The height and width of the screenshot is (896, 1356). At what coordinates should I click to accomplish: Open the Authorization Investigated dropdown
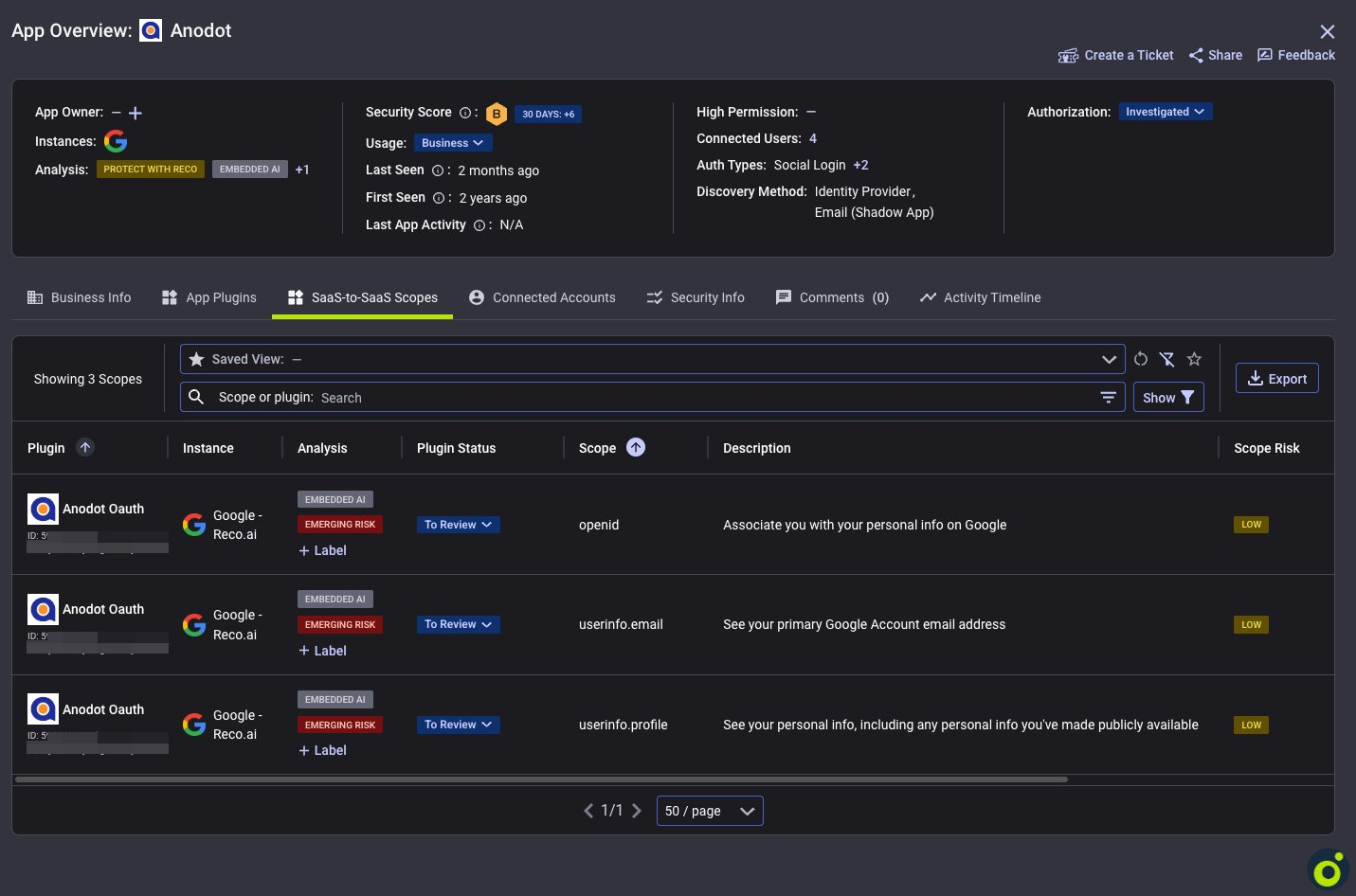pyautogui.click(x=1165, y=112)
